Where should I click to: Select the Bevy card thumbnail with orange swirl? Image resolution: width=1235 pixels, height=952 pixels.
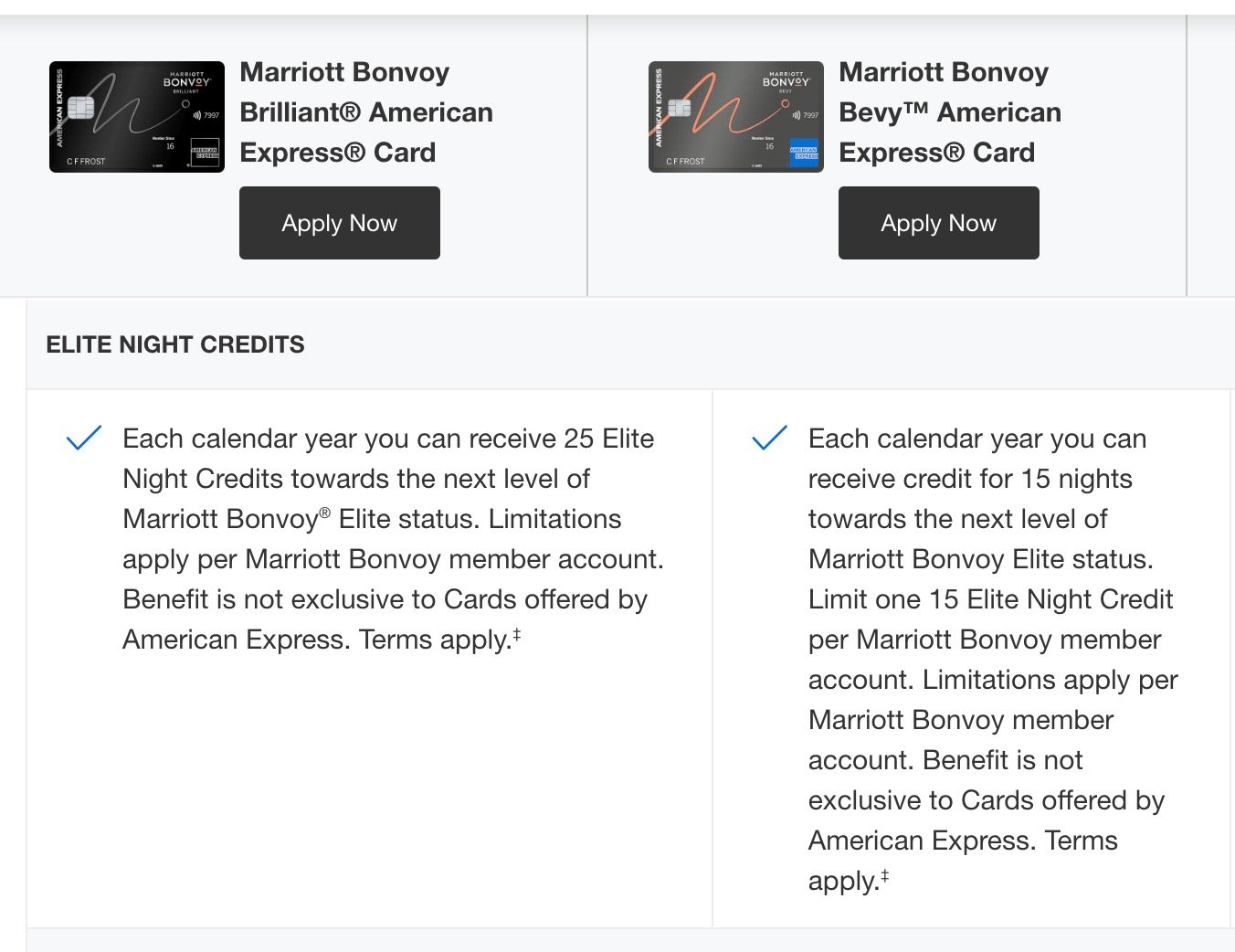click(736, 117)
